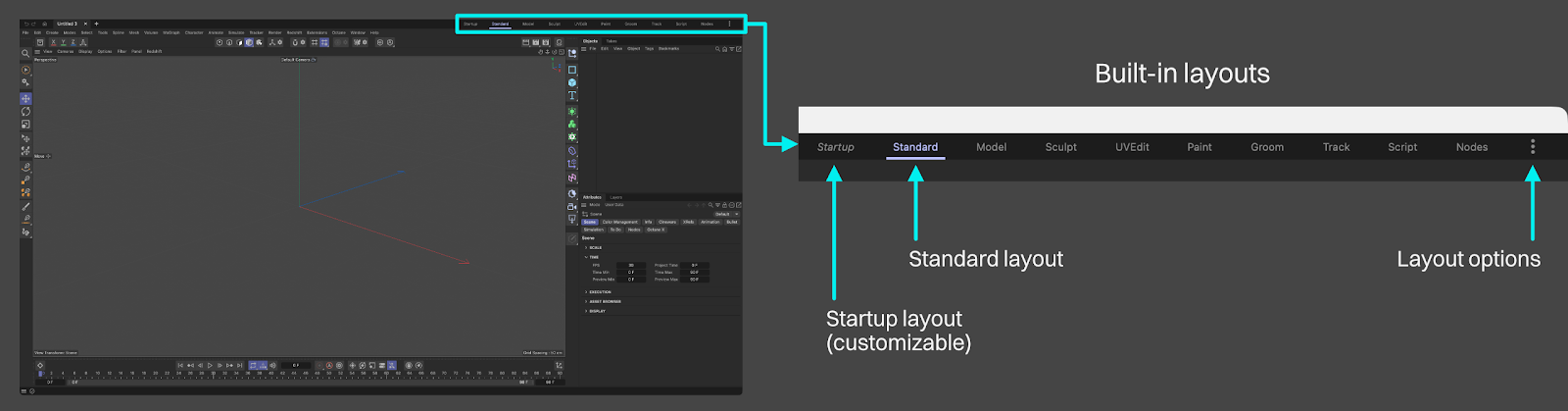This screenshot has width=1568, height=411.
Task: Open the File menu in main menu bar
Action: (25, 32)
